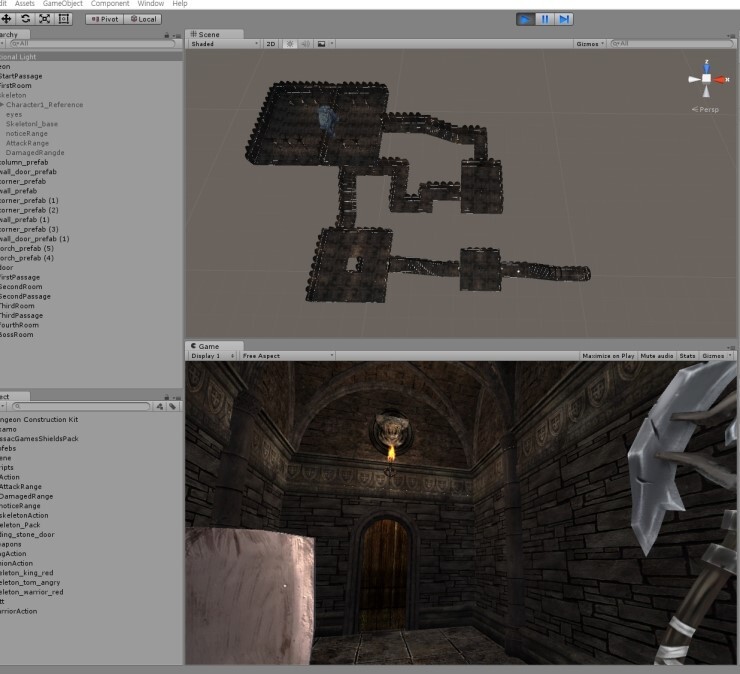This screenshot has height=674, width=740.
Task: Switch to the Game tab
Action: pos(214,346)
